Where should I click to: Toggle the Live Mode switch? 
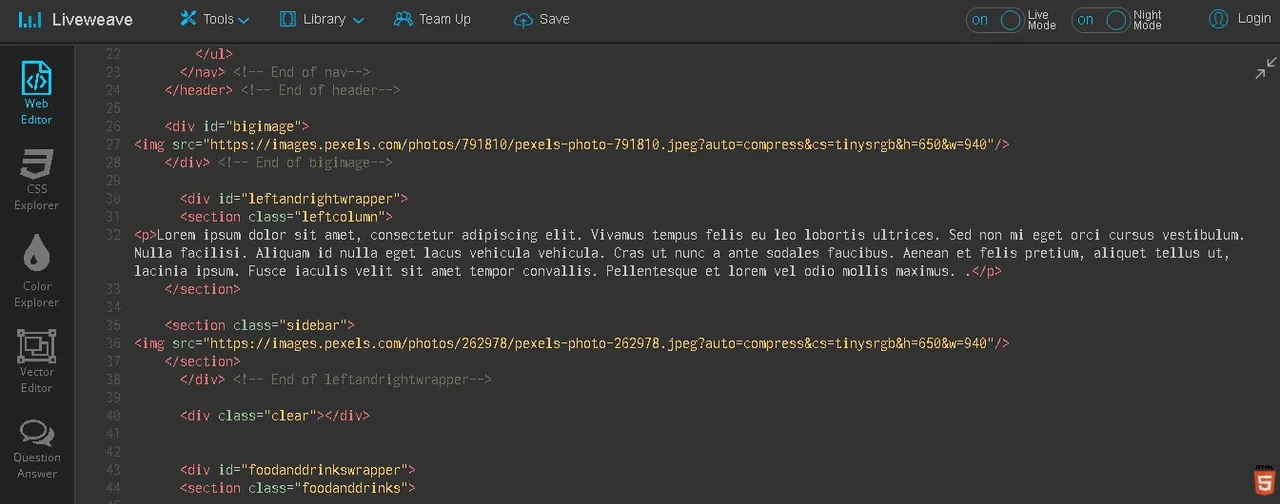tap(995, 20)
